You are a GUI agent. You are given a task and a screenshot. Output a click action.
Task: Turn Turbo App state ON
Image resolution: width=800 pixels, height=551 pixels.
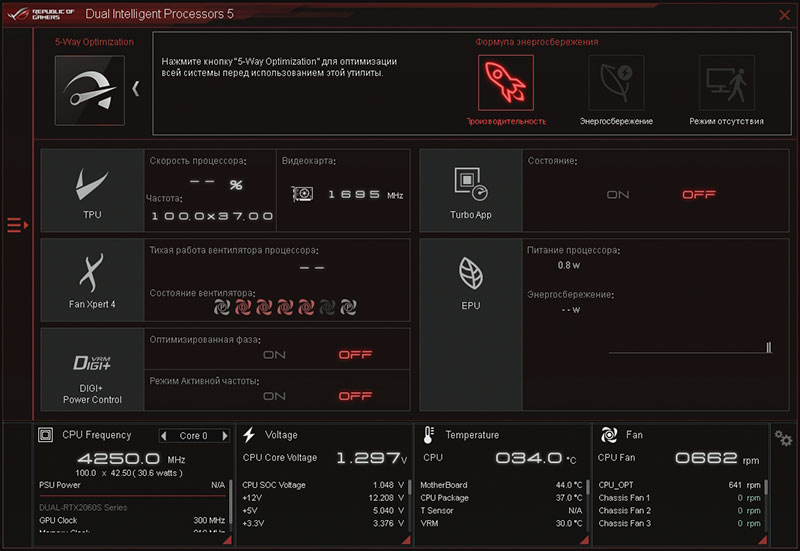pos(618,194)
